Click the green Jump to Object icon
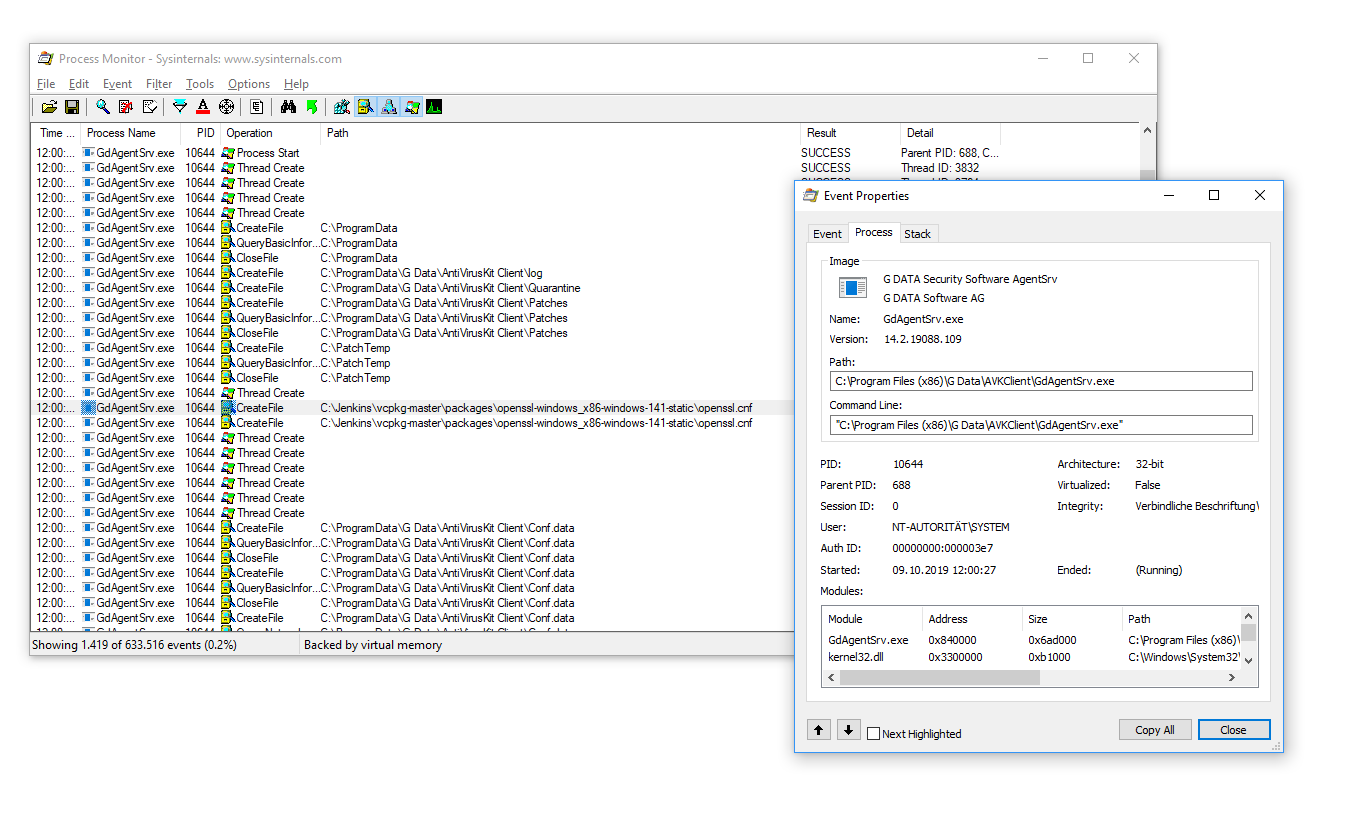 312,107
